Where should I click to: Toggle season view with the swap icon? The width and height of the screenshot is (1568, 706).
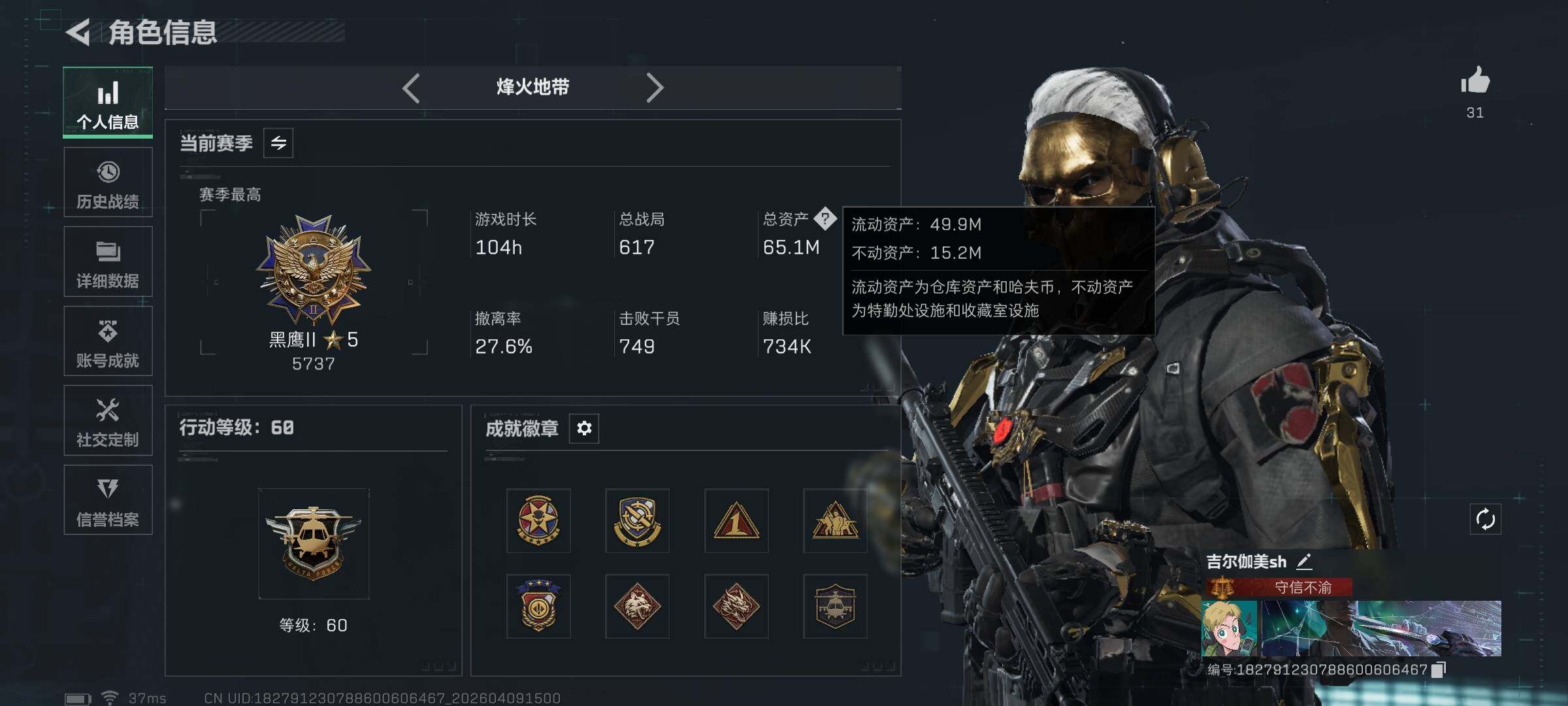tap(278, 143)
